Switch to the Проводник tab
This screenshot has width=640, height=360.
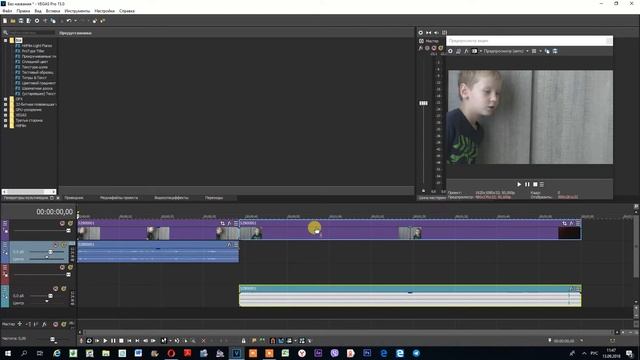point(74,198)
